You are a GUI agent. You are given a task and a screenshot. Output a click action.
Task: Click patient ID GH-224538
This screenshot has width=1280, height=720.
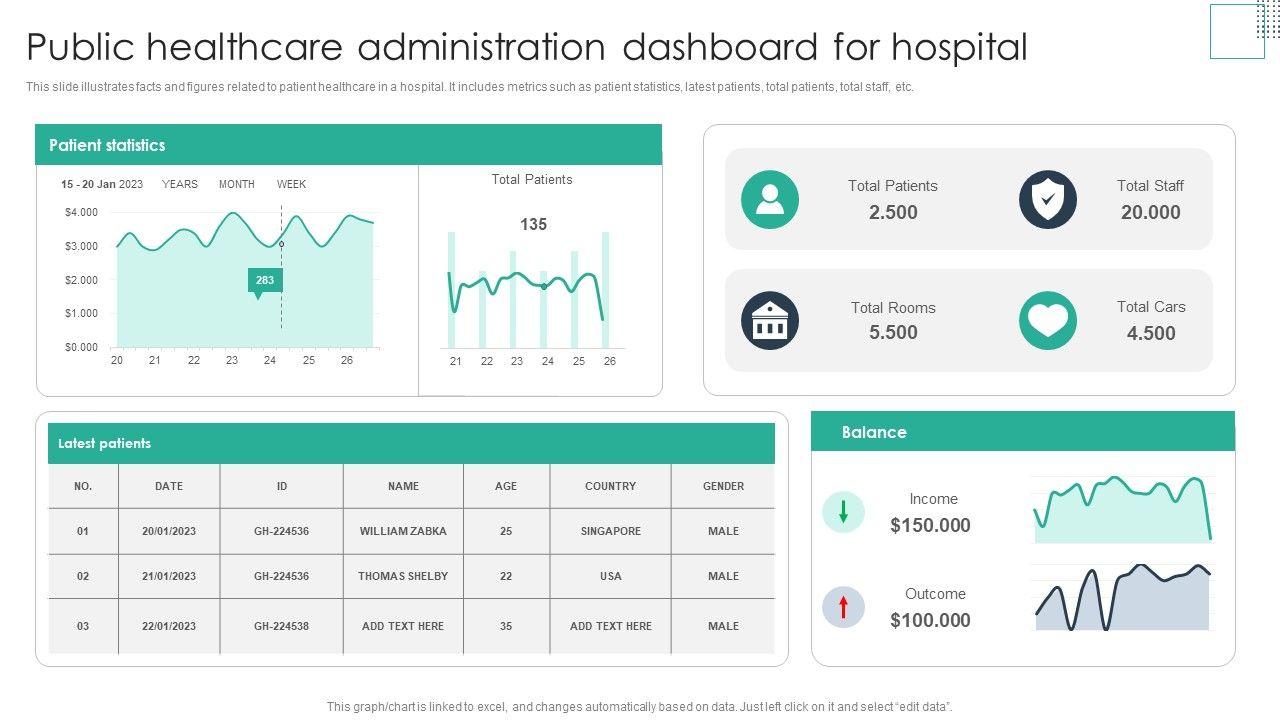(281, 626)
